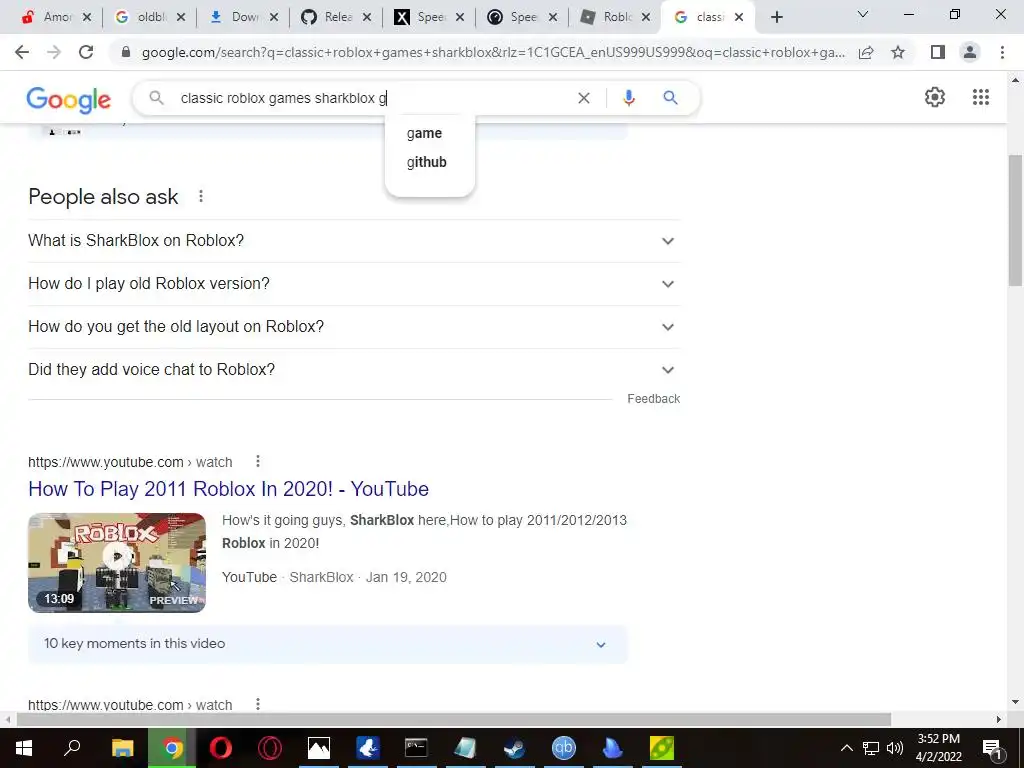The height and width of the screenshot is (768, 1024).
Task: Open Google quick settings gear
Action: point(935,97)
